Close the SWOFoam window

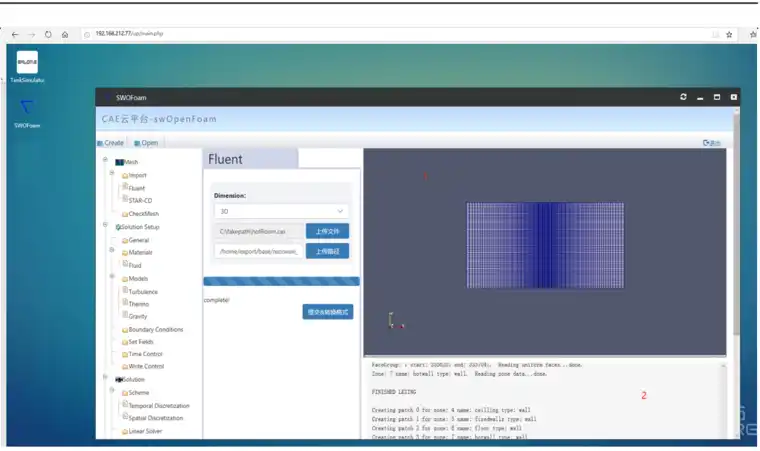click(x=734, y=97)
